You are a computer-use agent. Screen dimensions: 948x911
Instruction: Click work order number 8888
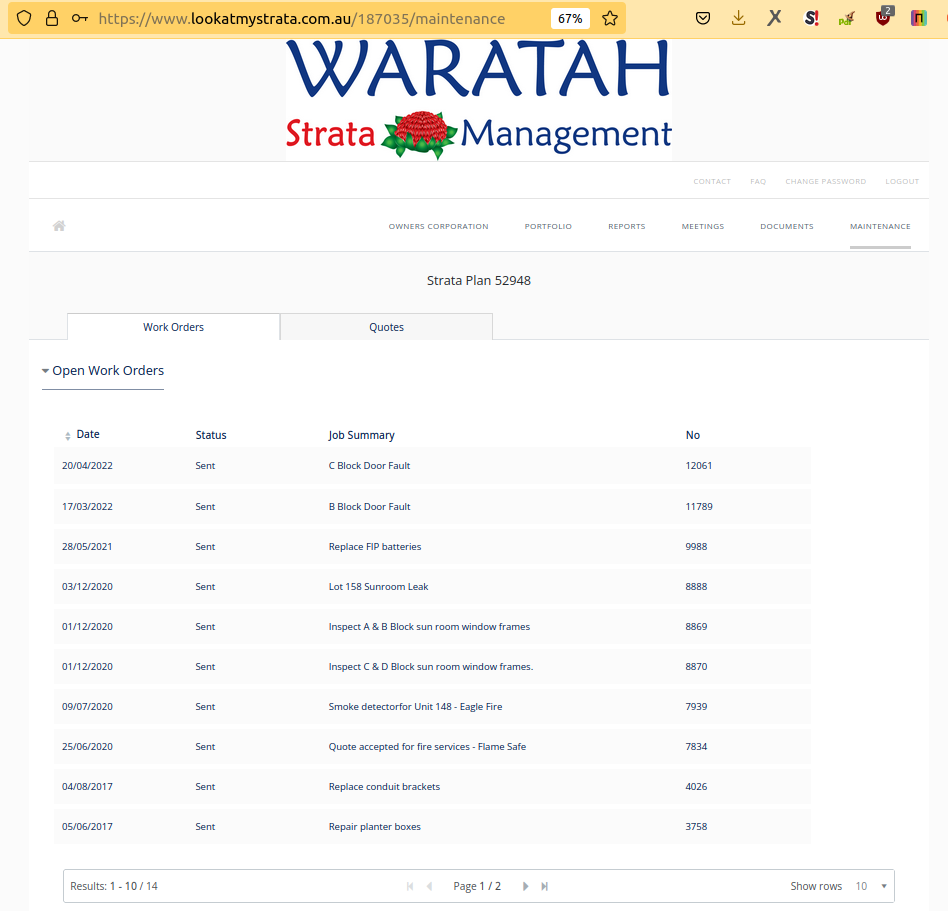pyautogui.click(x=696, y=586)
